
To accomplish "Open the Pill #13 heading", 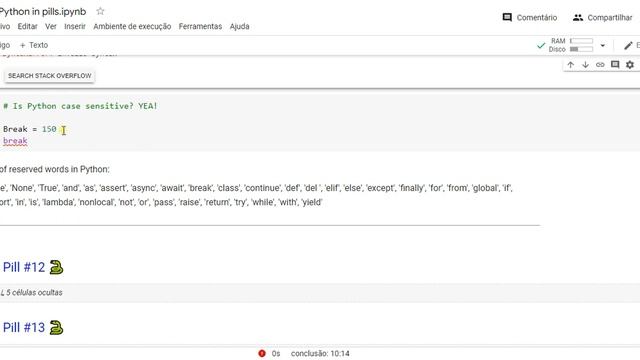I will (x=24, y=328).
